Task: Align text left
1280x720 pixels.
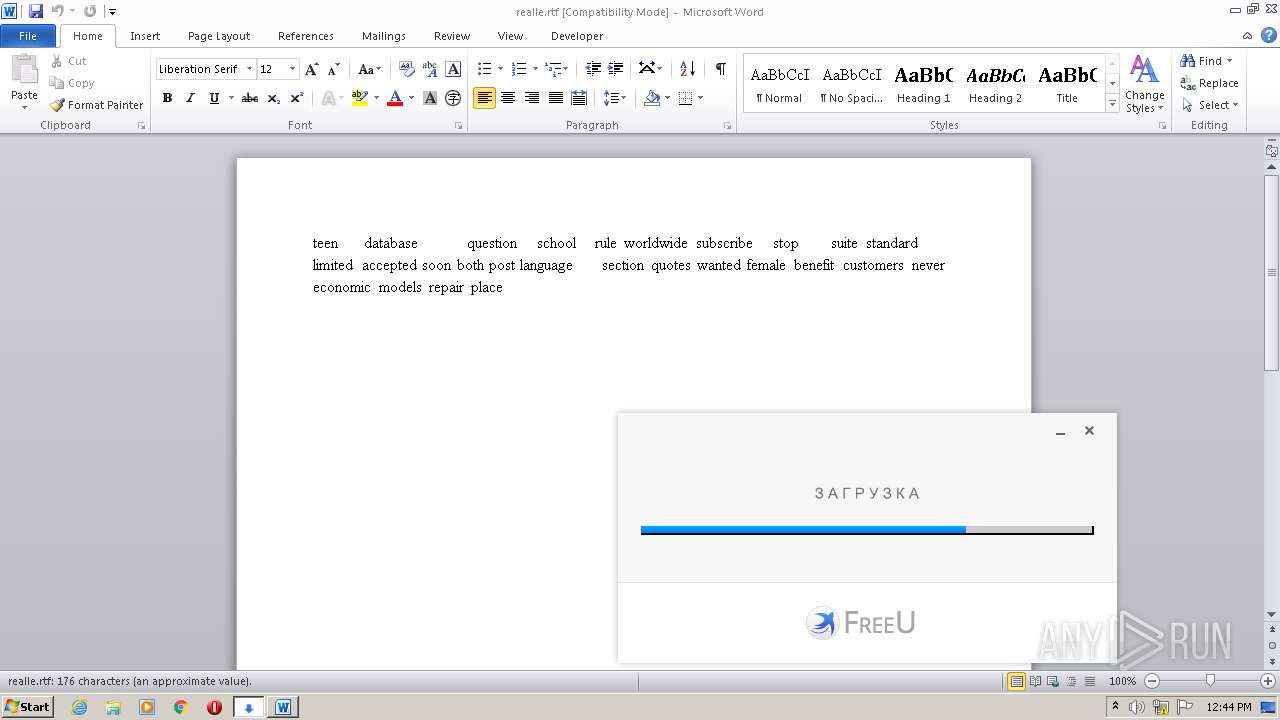Action: (x=484, y=98)
